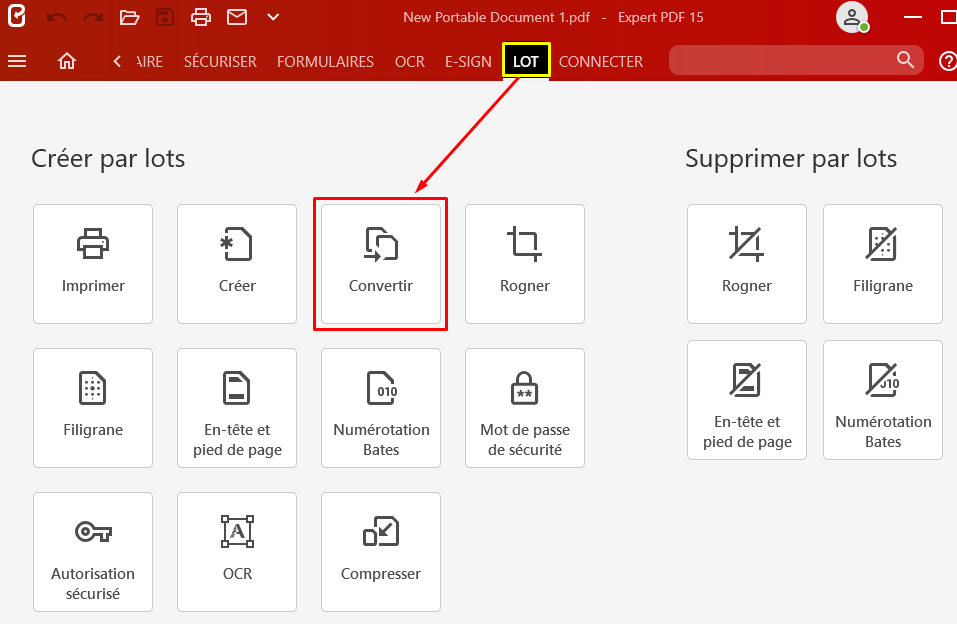The width and height of the screenshot is (957, 624).
Task: Open Filigrane under Créer par lots
Action: [x=93, y=408]
